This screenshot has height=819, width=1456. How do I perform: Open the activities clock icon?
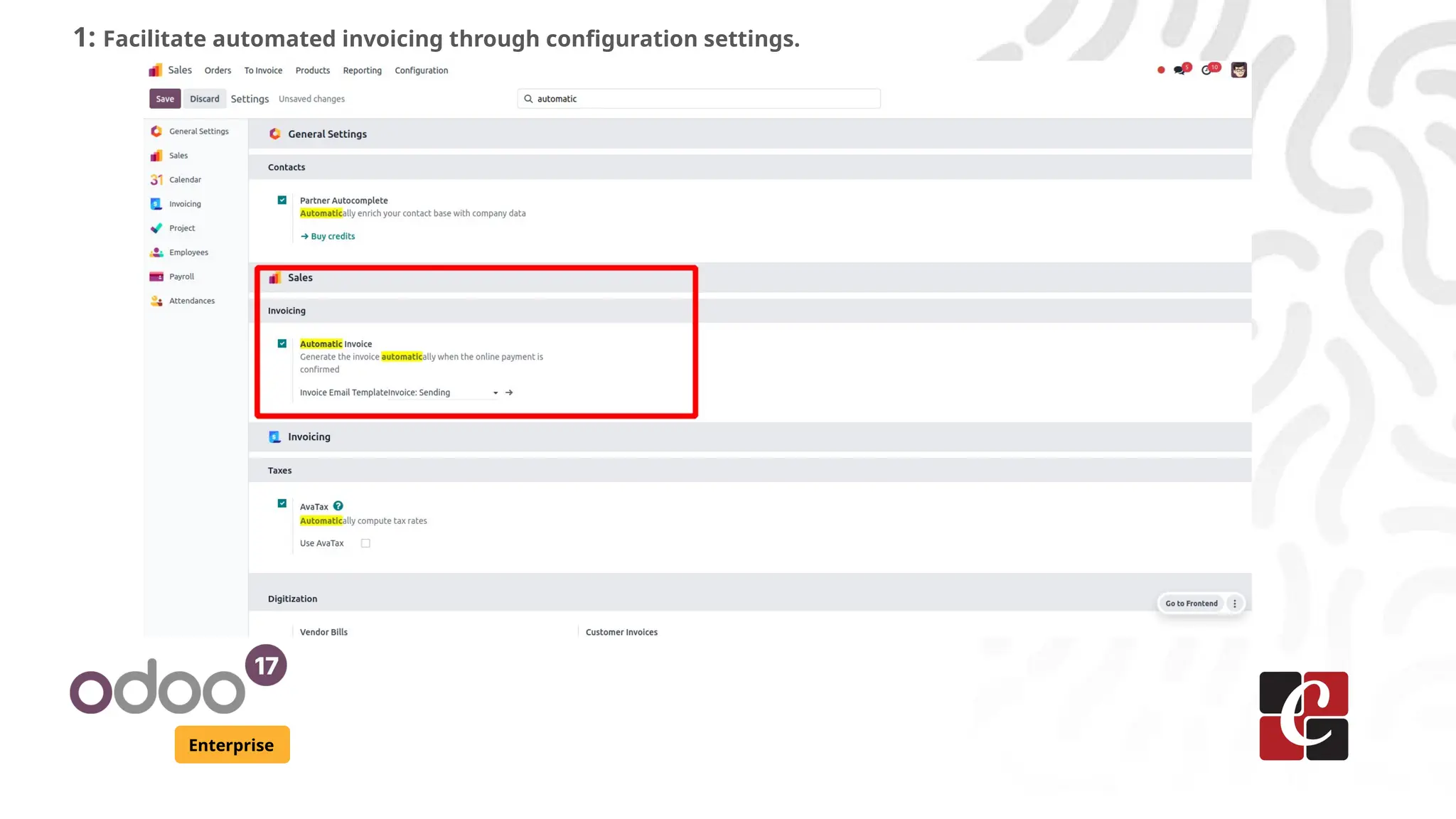tap(1207, 70)
